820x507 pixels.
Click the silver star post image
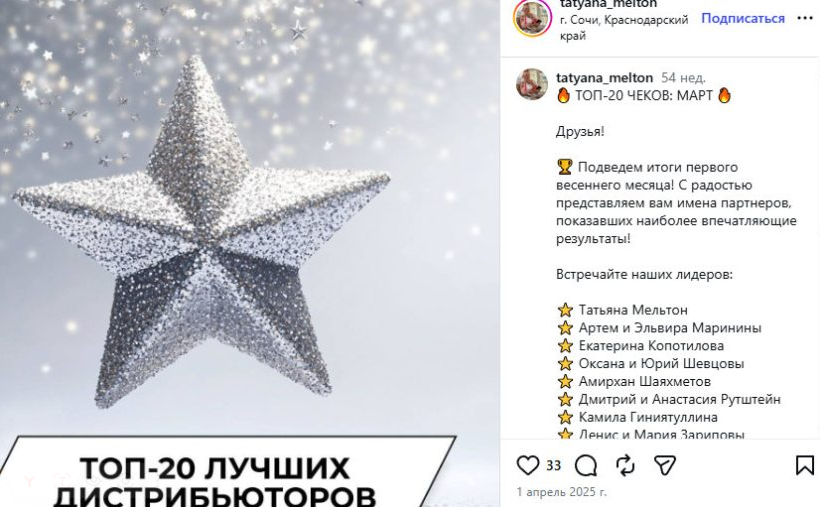[201, 232]
